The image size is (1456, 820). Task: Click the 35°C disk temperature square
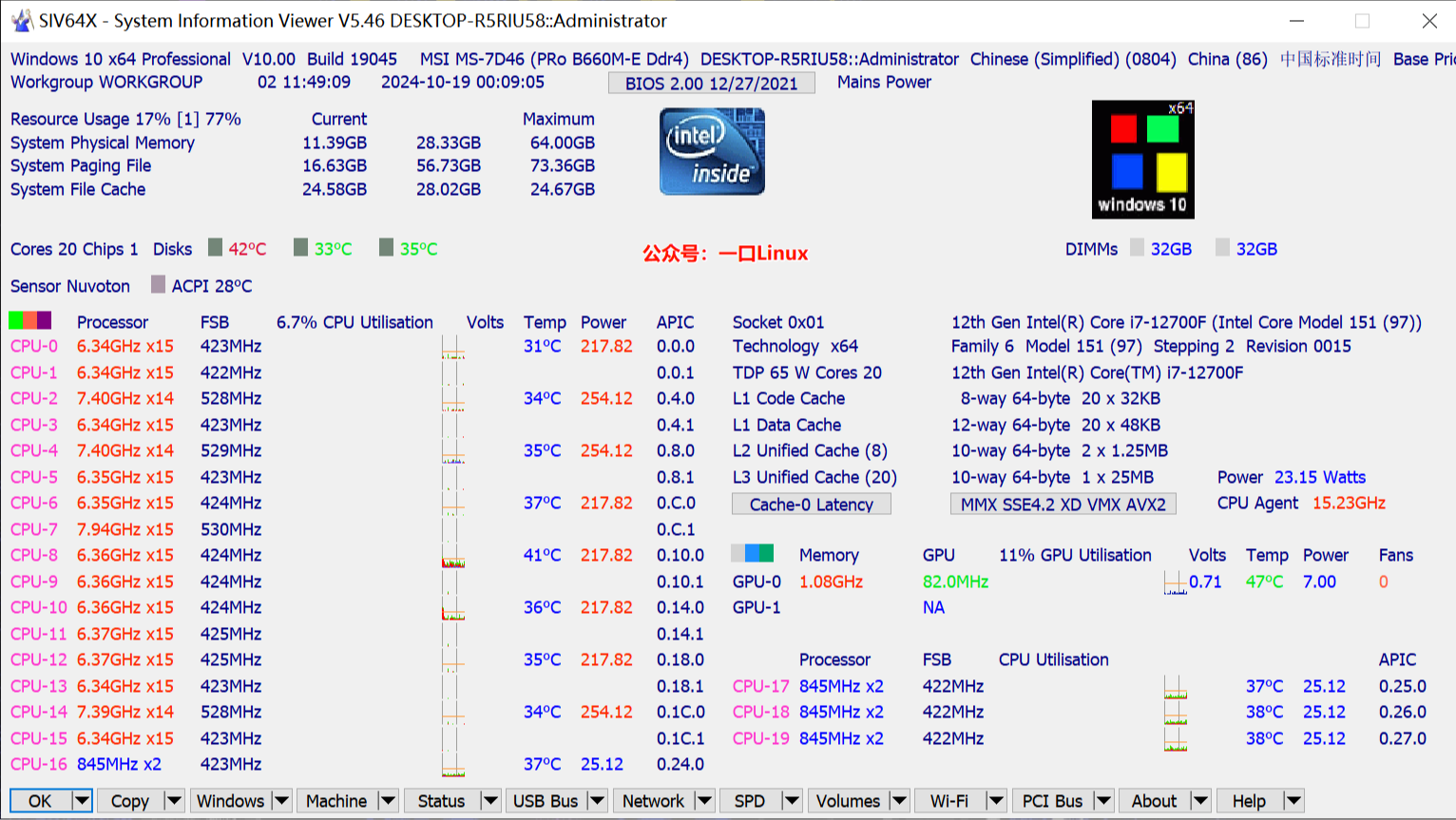(386, 248)
